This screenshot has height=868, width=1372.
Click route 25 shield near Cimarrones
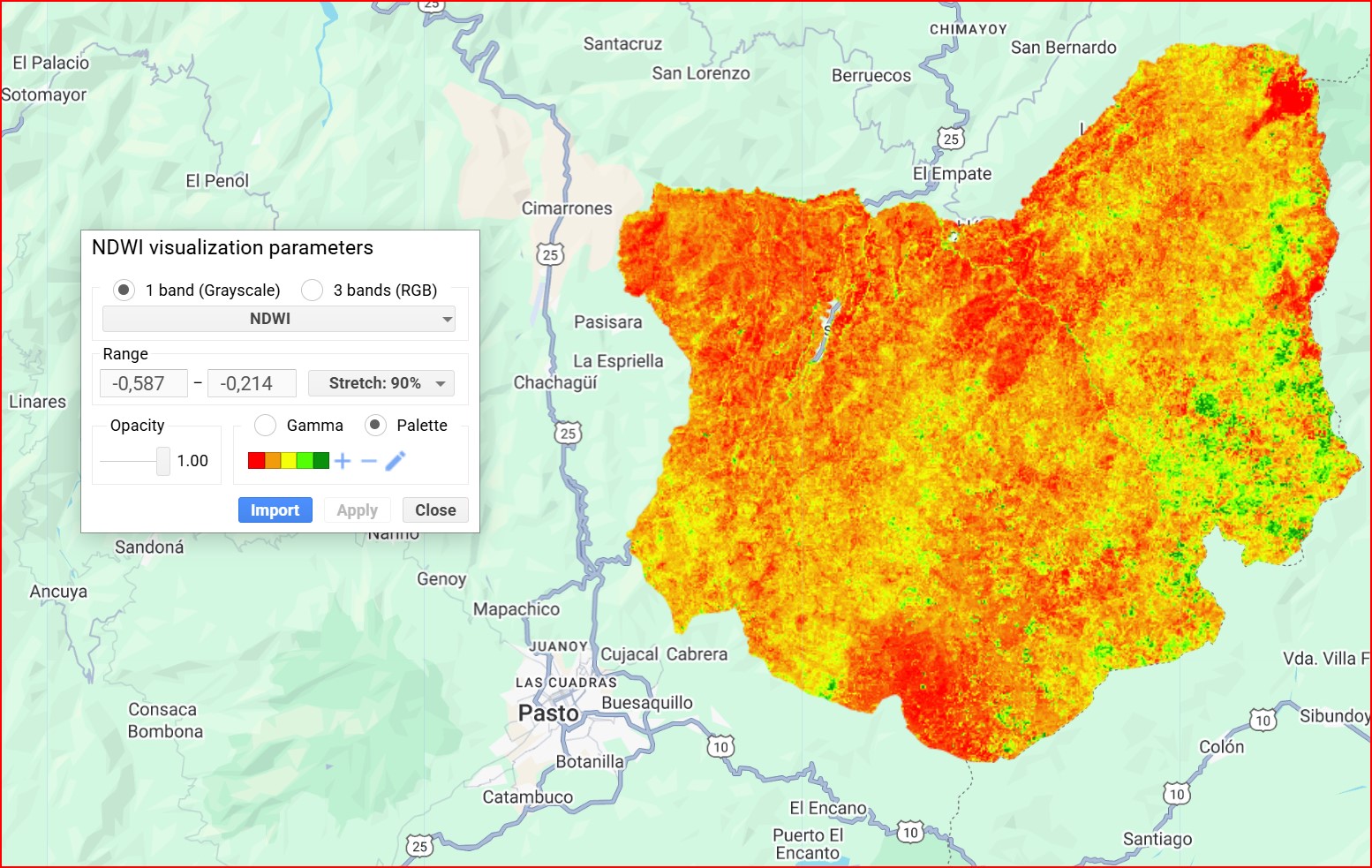point(550,255)
